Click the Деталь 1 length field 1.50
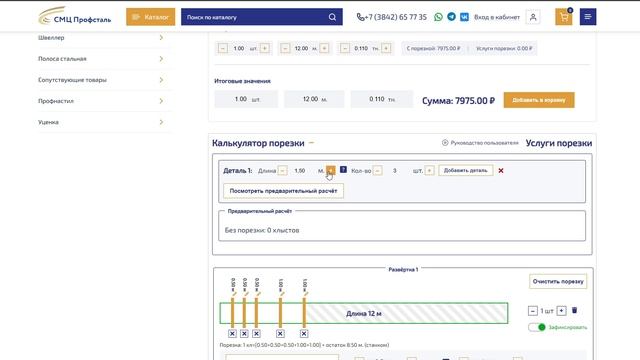Image resolution: width=640 pixels, height=360 pixels. pyautogui.click(x=300, y=171)
